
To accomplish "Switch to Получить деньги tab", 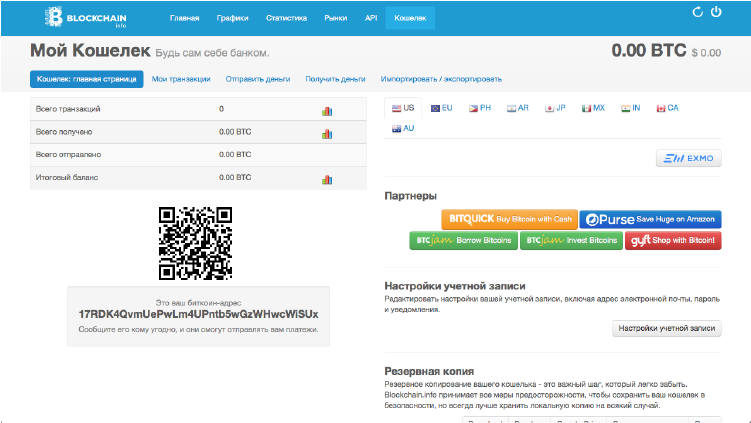I will [335, 79].
